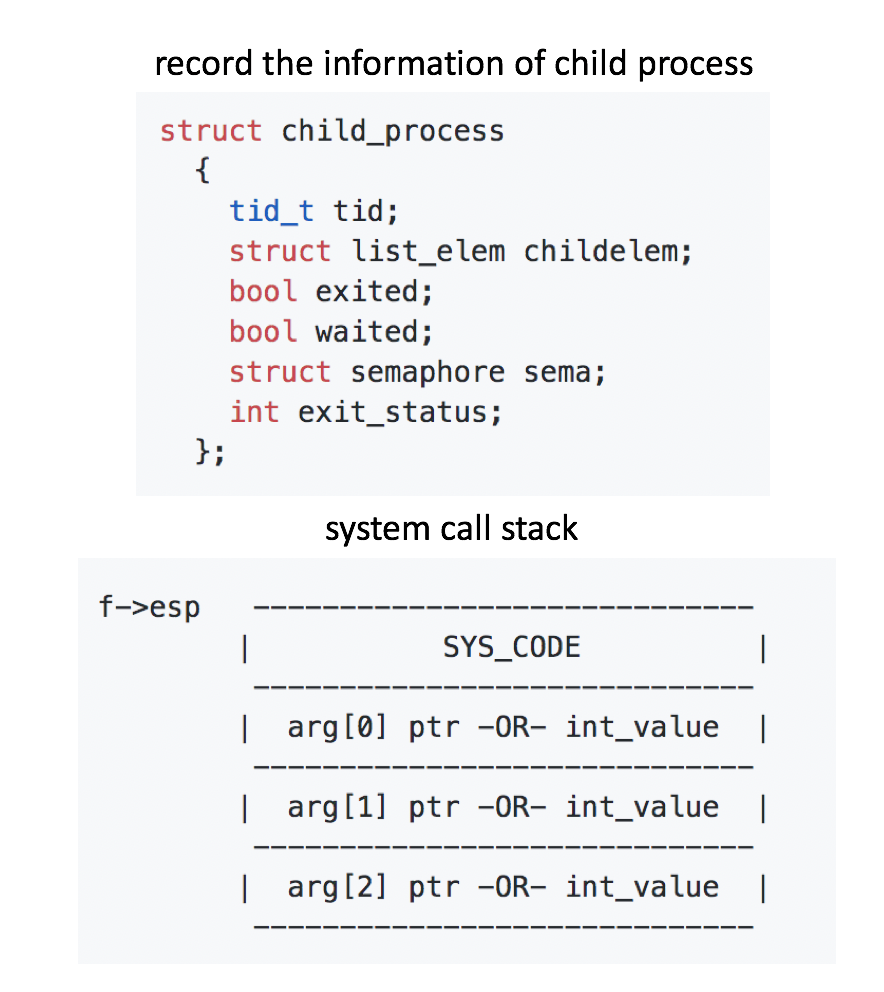Click the closing '};' brace of struct
The image size is (884, 992).
pyautogui.click(x=209, y=452)
